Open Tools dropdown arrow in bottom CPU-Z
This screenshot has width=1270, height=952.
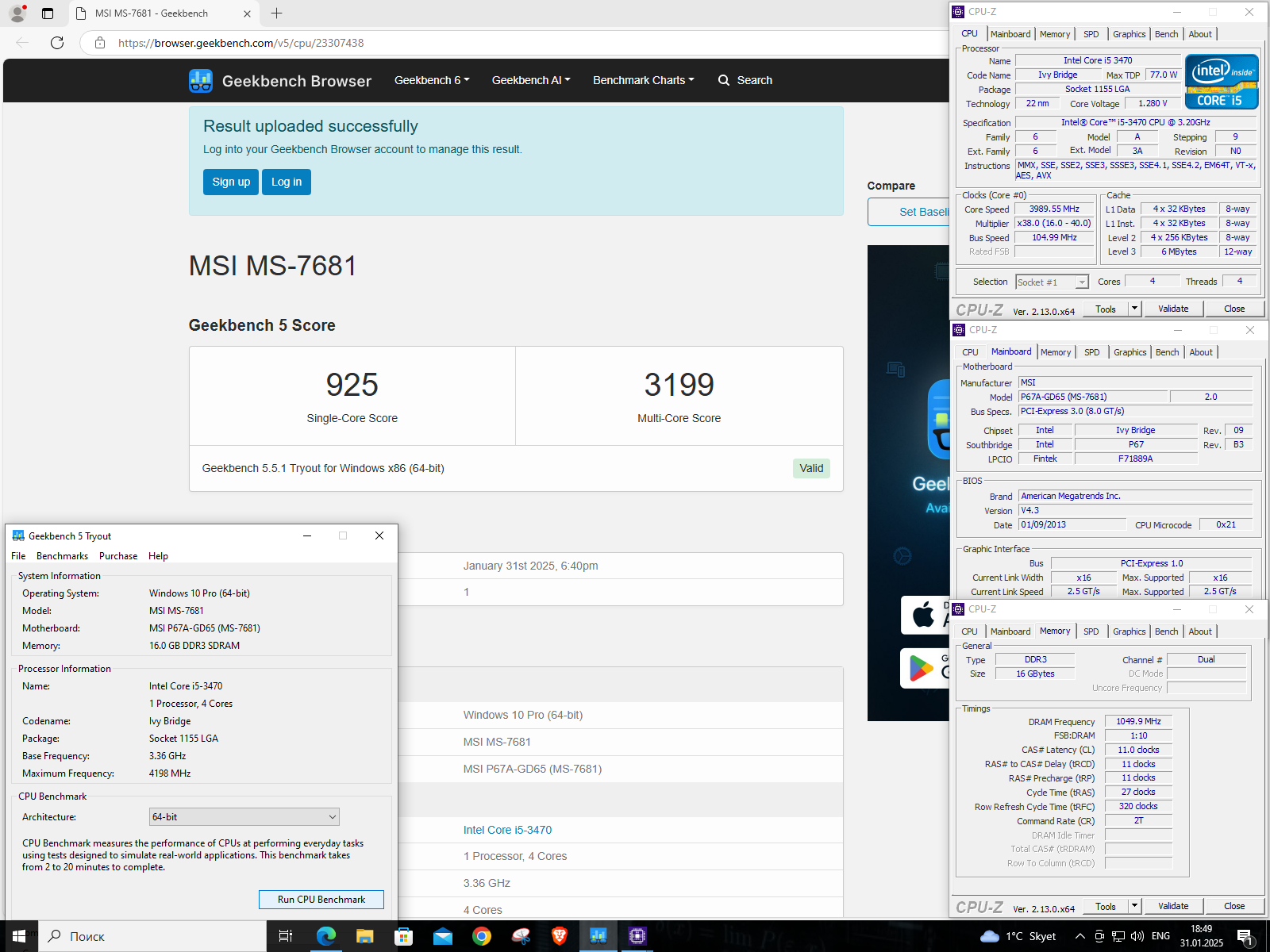point(1135,906)
